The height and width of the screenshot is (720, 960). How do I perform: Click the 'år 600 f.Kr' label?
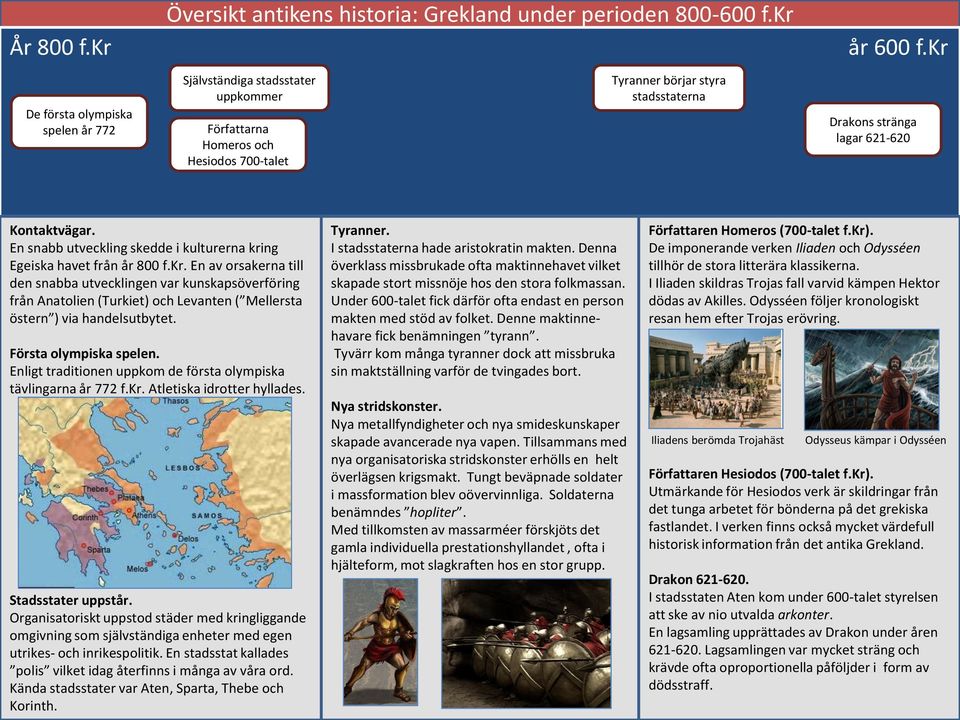click(x=898, y=47)
